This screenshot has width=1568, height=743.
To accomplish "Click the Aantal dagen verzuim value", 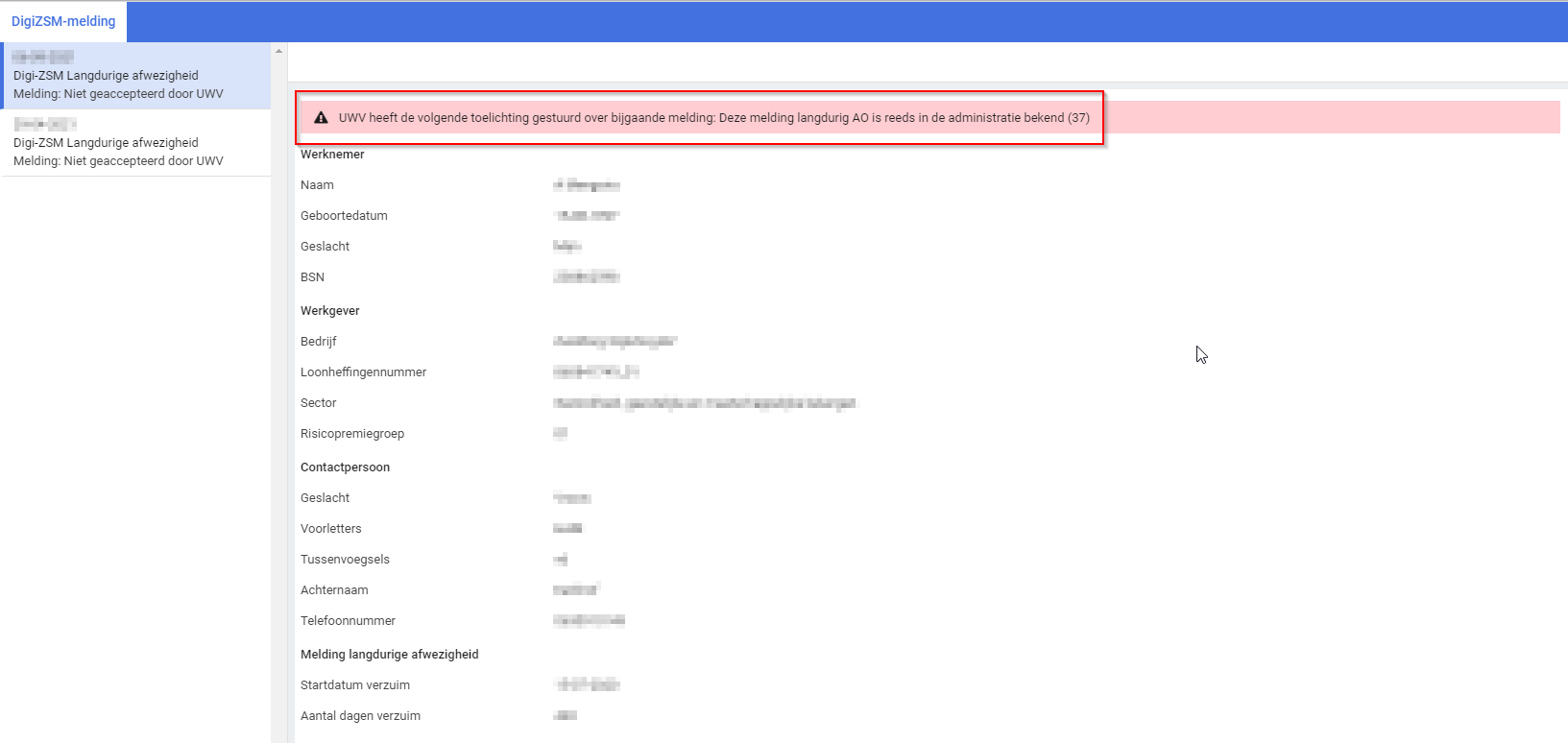I will [565, 716].
